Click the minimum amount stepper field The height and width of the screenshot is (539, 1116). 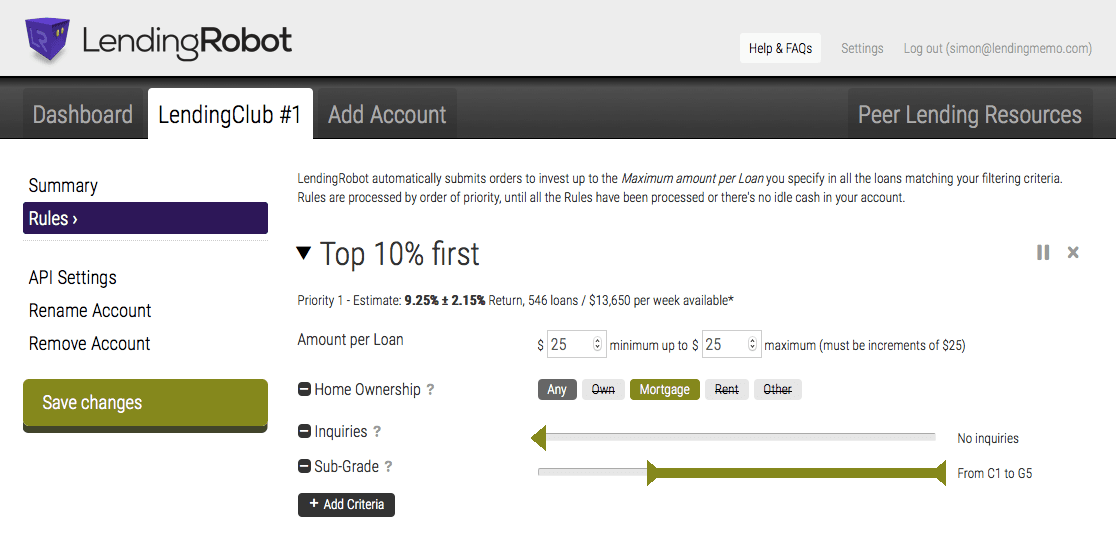point(576,345)
